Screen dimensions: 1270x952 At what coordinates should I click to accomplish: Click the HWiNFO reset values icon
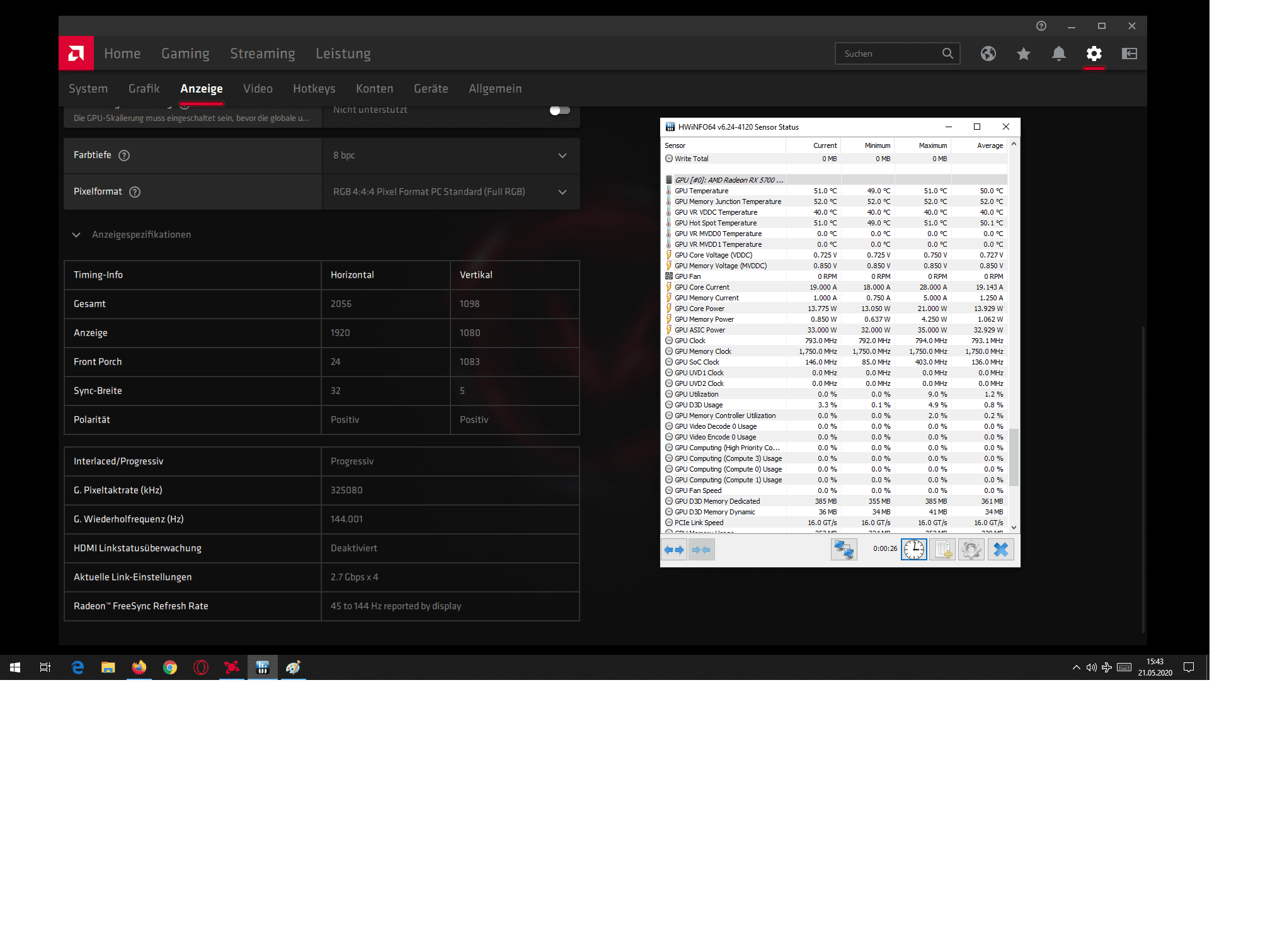click(912, 549)
